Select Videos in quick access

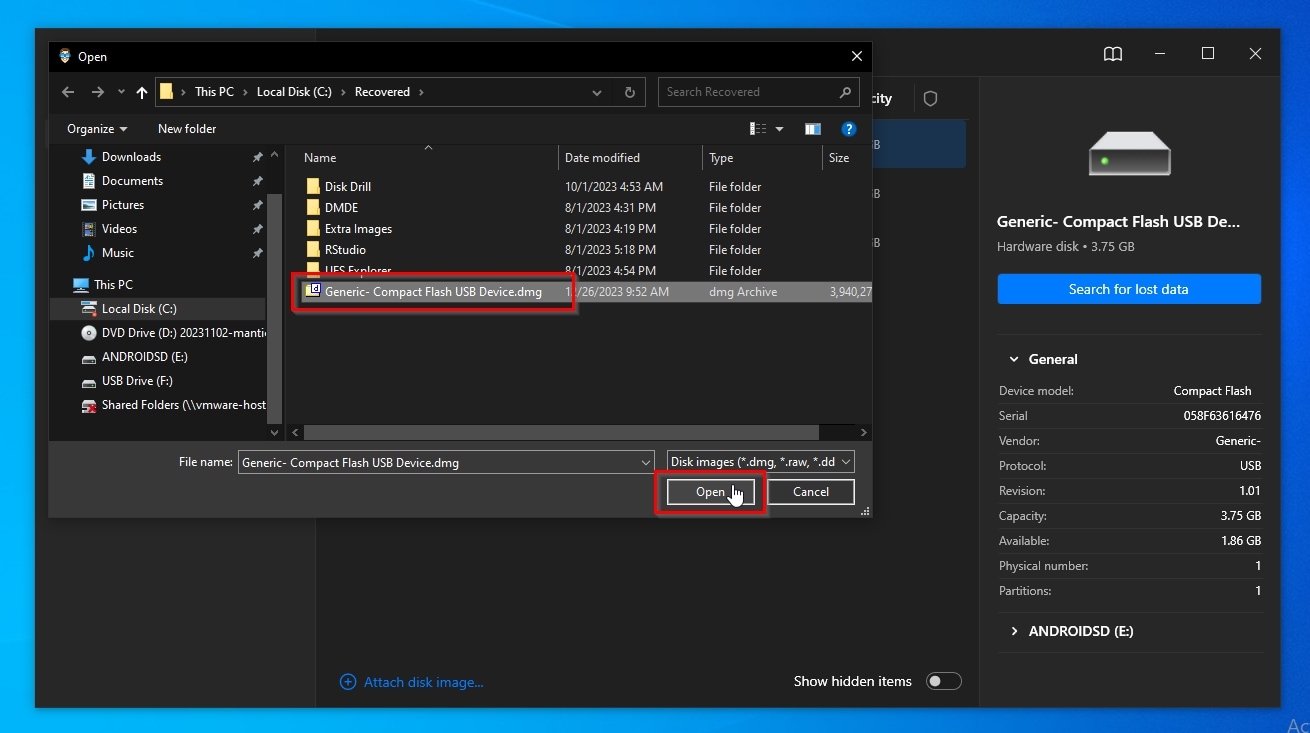pyautogui.click(x=119, y=229)
